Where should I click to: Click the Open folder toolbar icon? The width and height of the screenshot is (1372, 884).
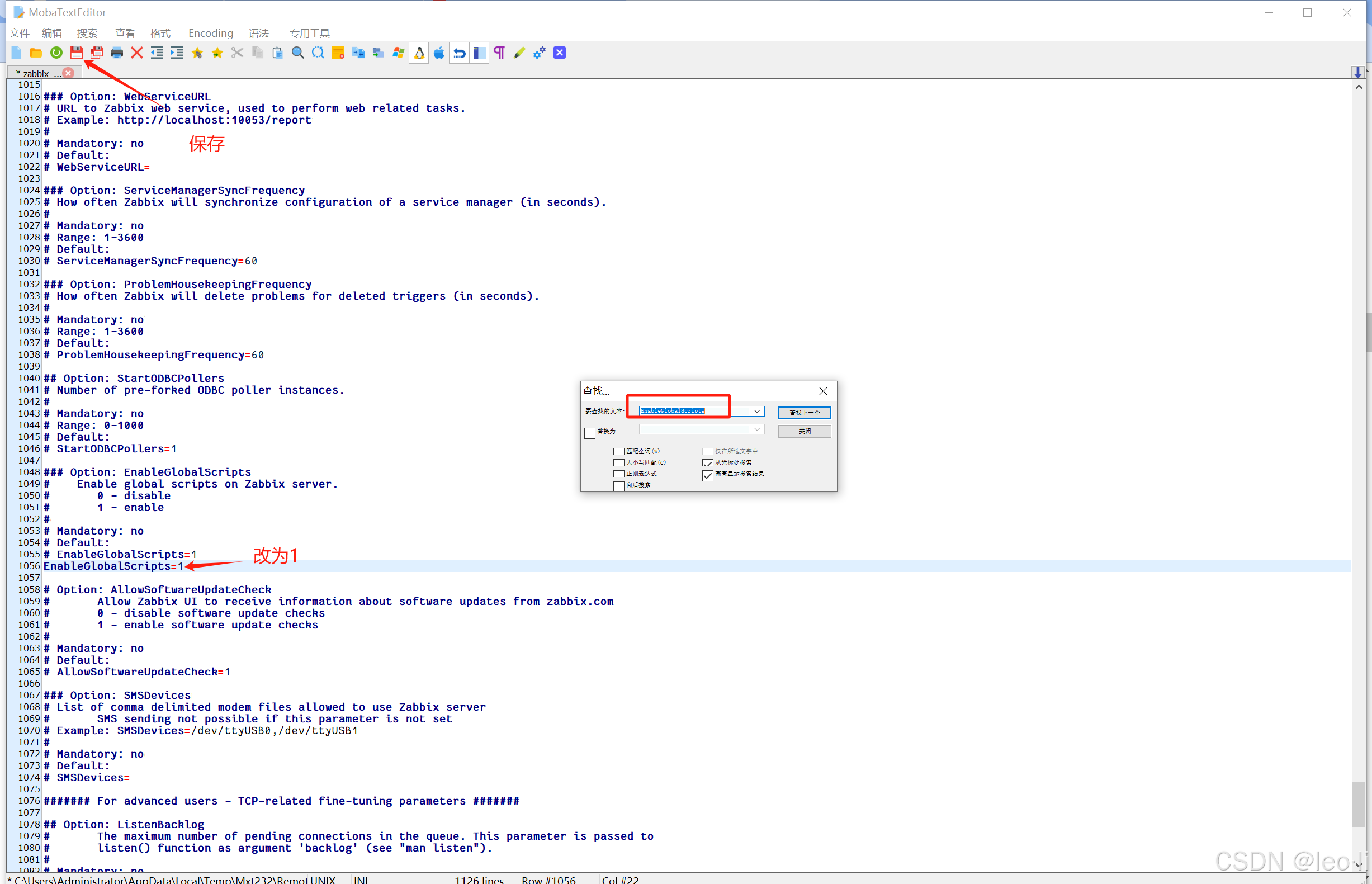[36, 53]
